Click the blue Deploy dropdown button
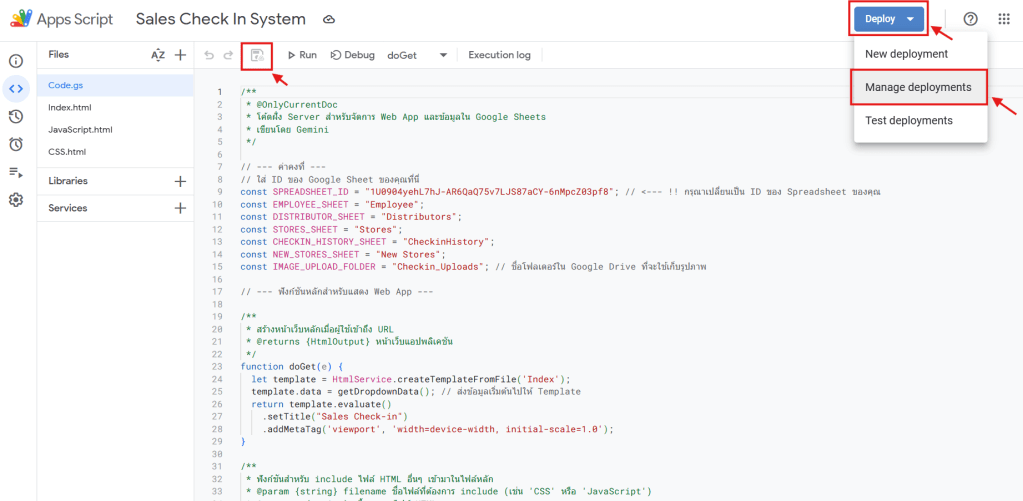Image resolution: width=1023 pixels, height=501 pixels. (x=889, y=19)
